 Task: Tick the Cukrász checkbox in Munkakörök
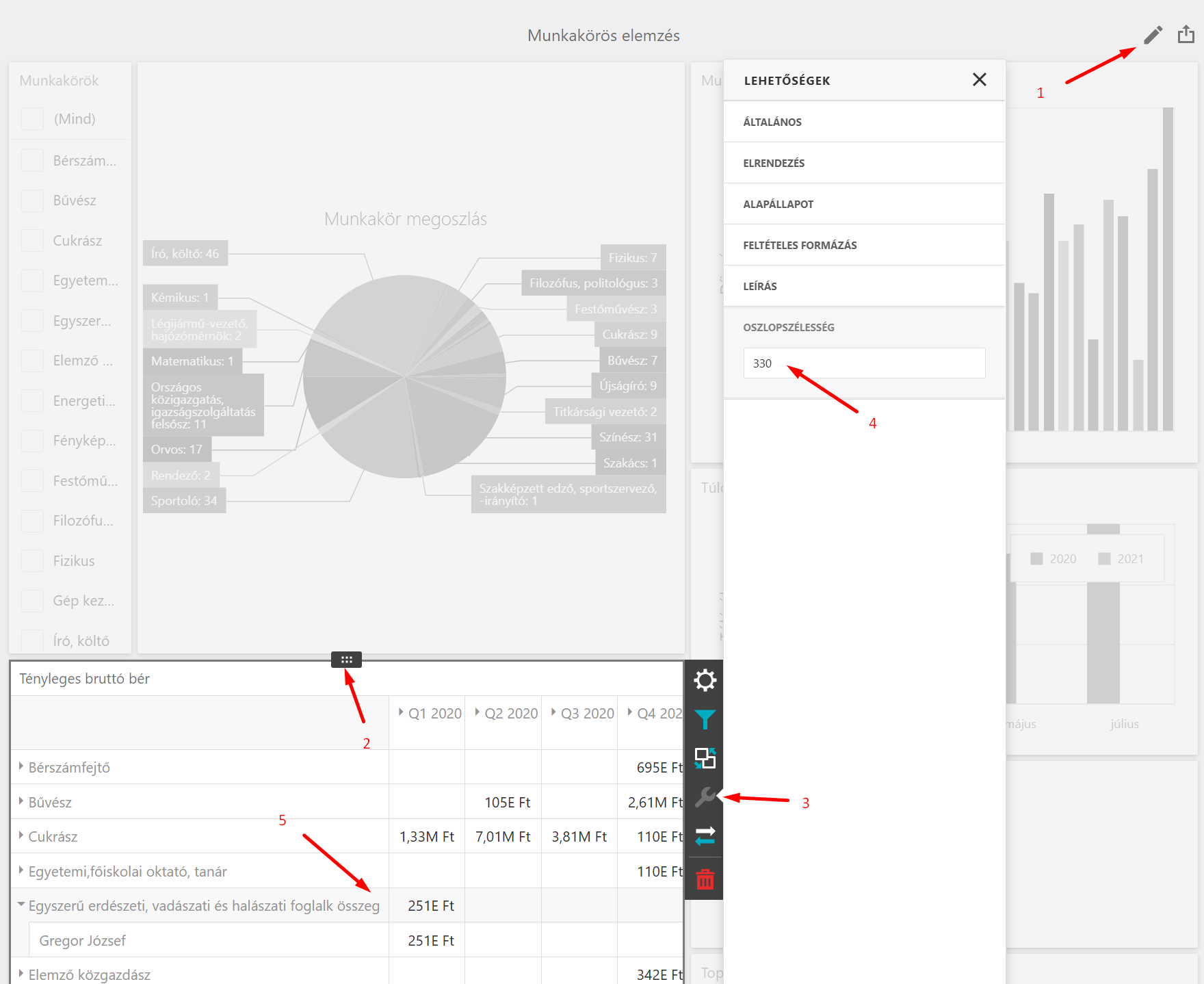(x=32, y=241)
